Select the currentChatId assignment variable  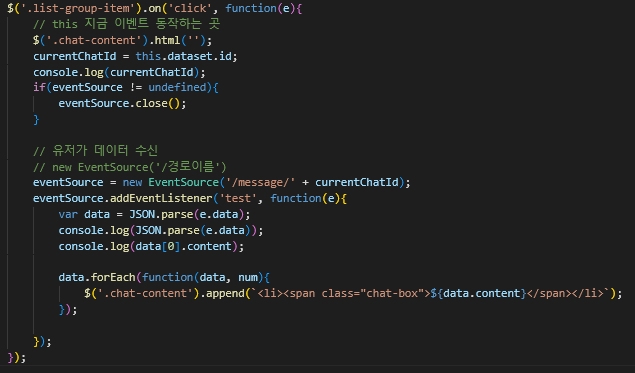click(75, 56)
